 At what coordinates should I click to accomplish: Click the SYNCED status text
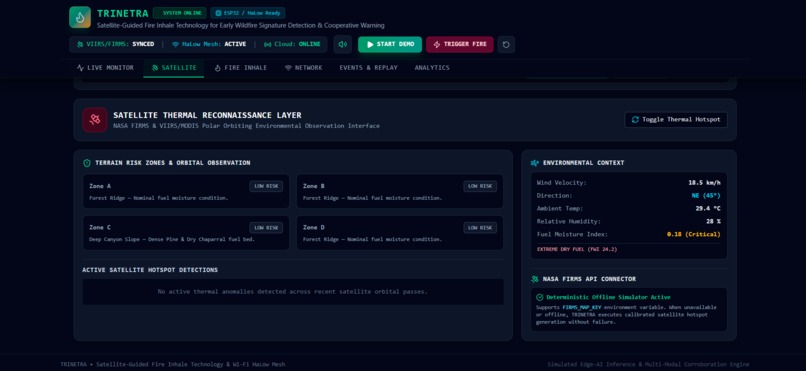click(x=143, y=44)
